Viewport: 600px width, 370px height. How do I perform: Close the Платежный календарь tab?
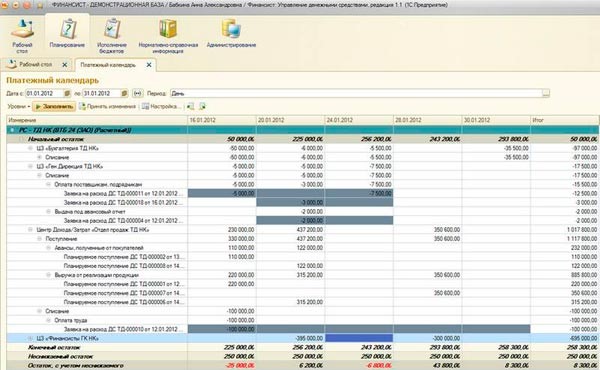[x=149, y=65]
